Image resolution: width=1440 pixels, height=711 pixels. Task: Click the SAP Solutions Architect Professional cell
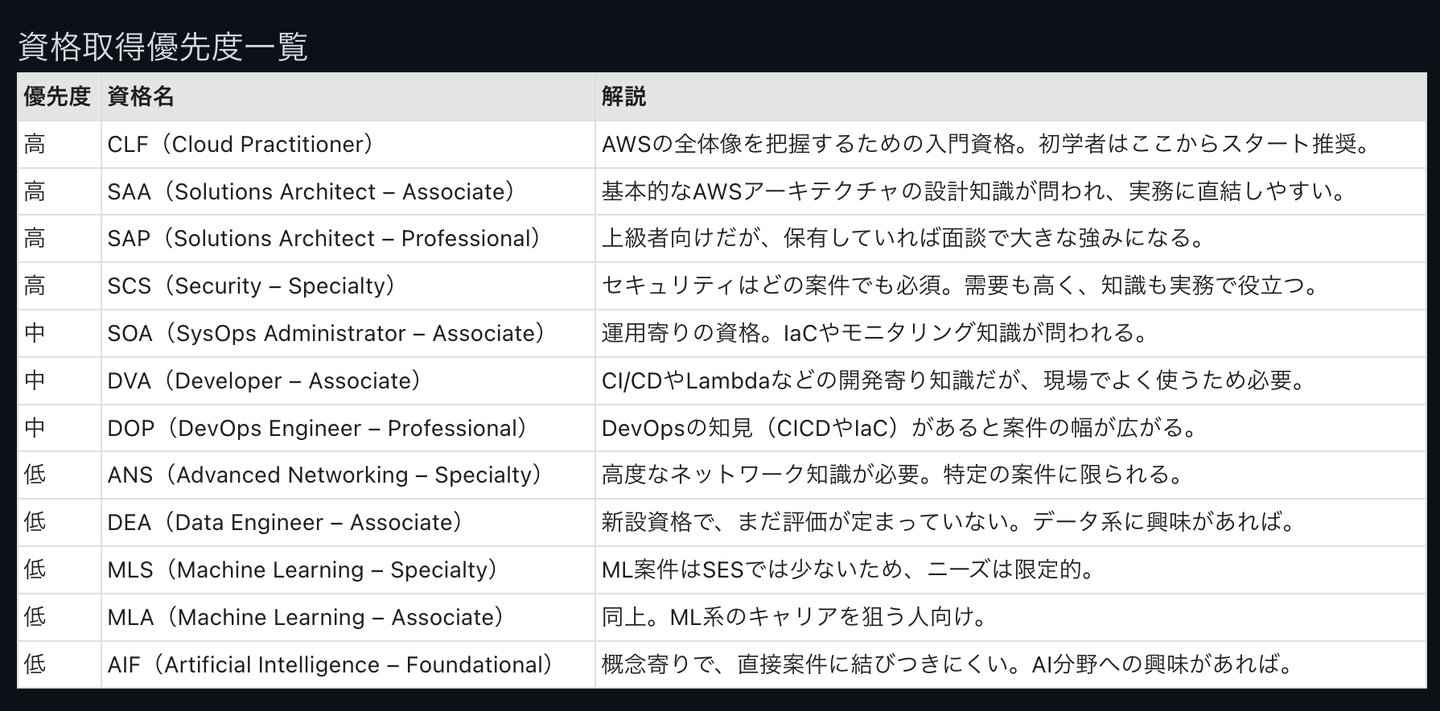[x=324, y=238]
